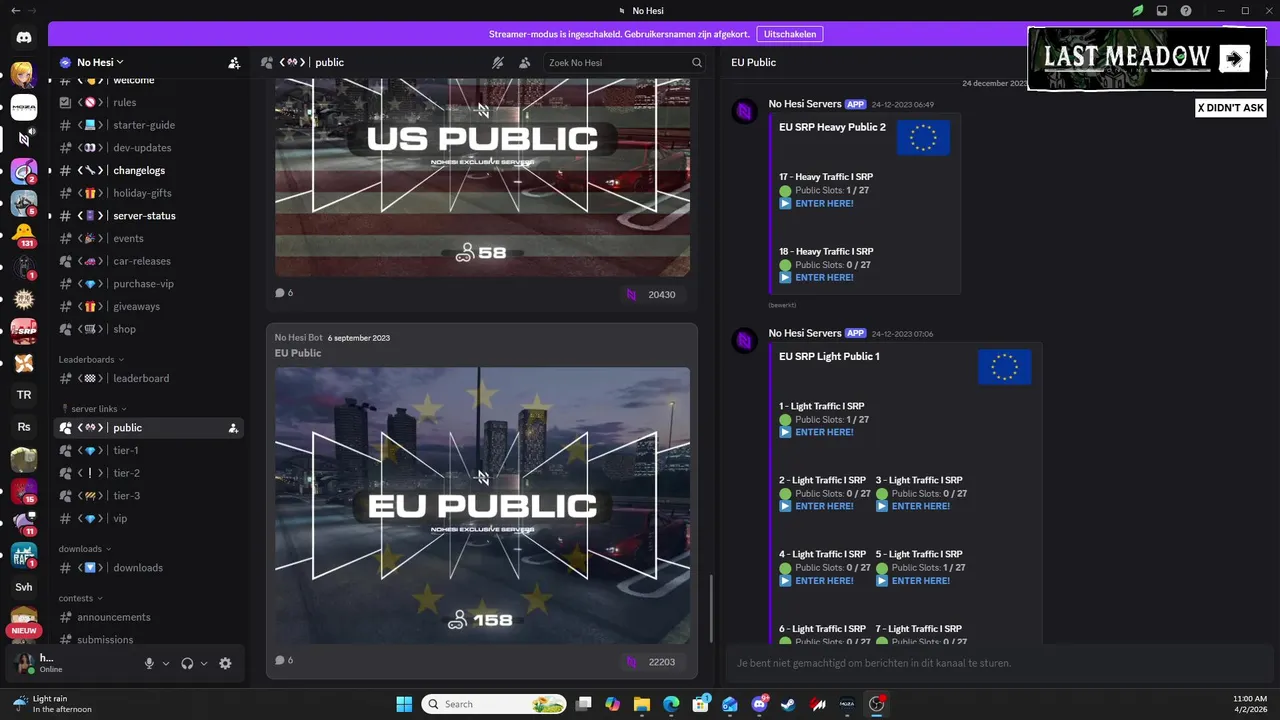The image size is (1280, 720).
Task: Open EU flag thumbnail in Heavy Public 2 embed
Action: coord(923,138)
